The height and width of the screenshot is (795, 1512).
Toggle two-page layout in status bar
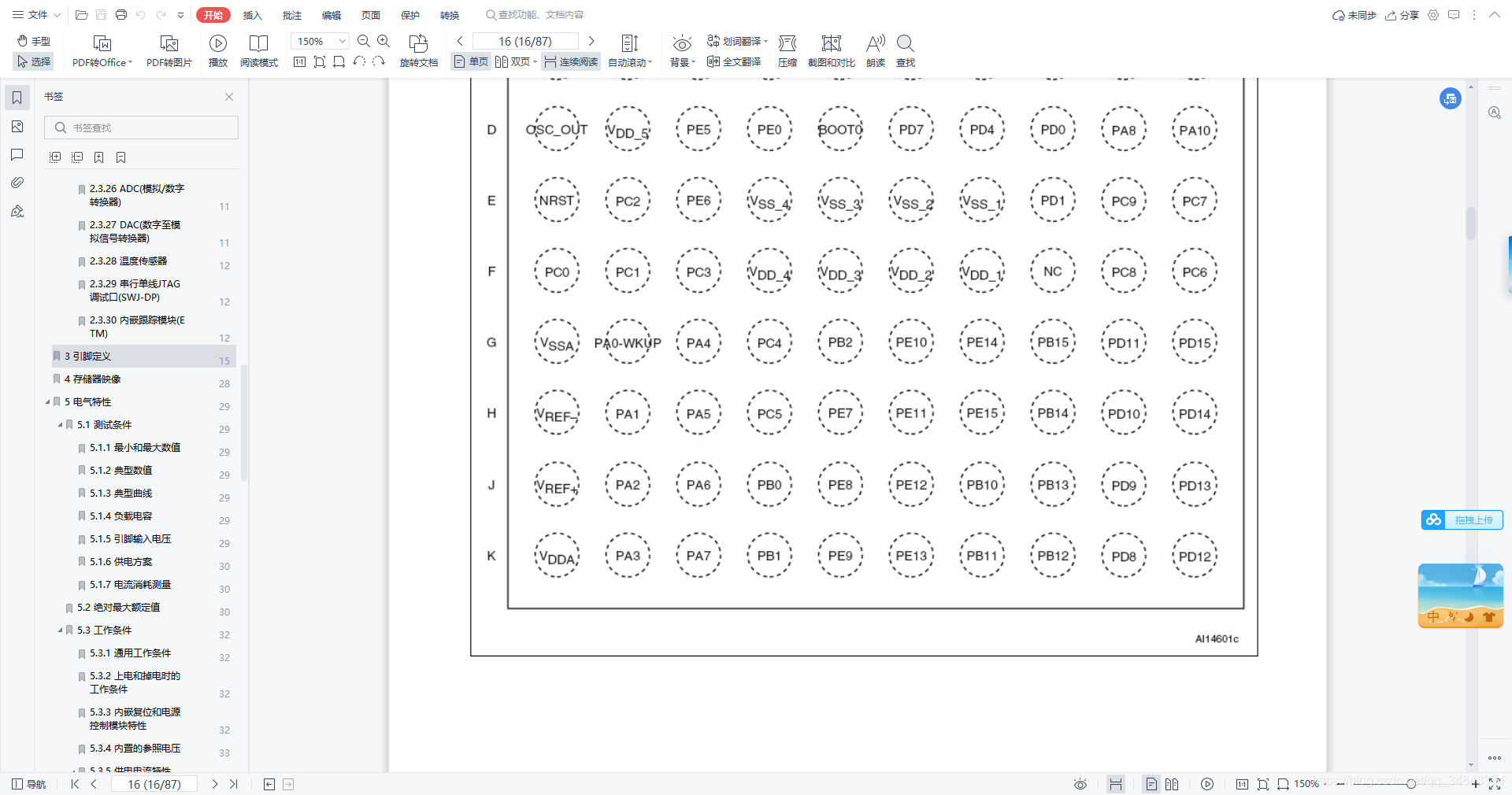click(x=1172, y=784)
